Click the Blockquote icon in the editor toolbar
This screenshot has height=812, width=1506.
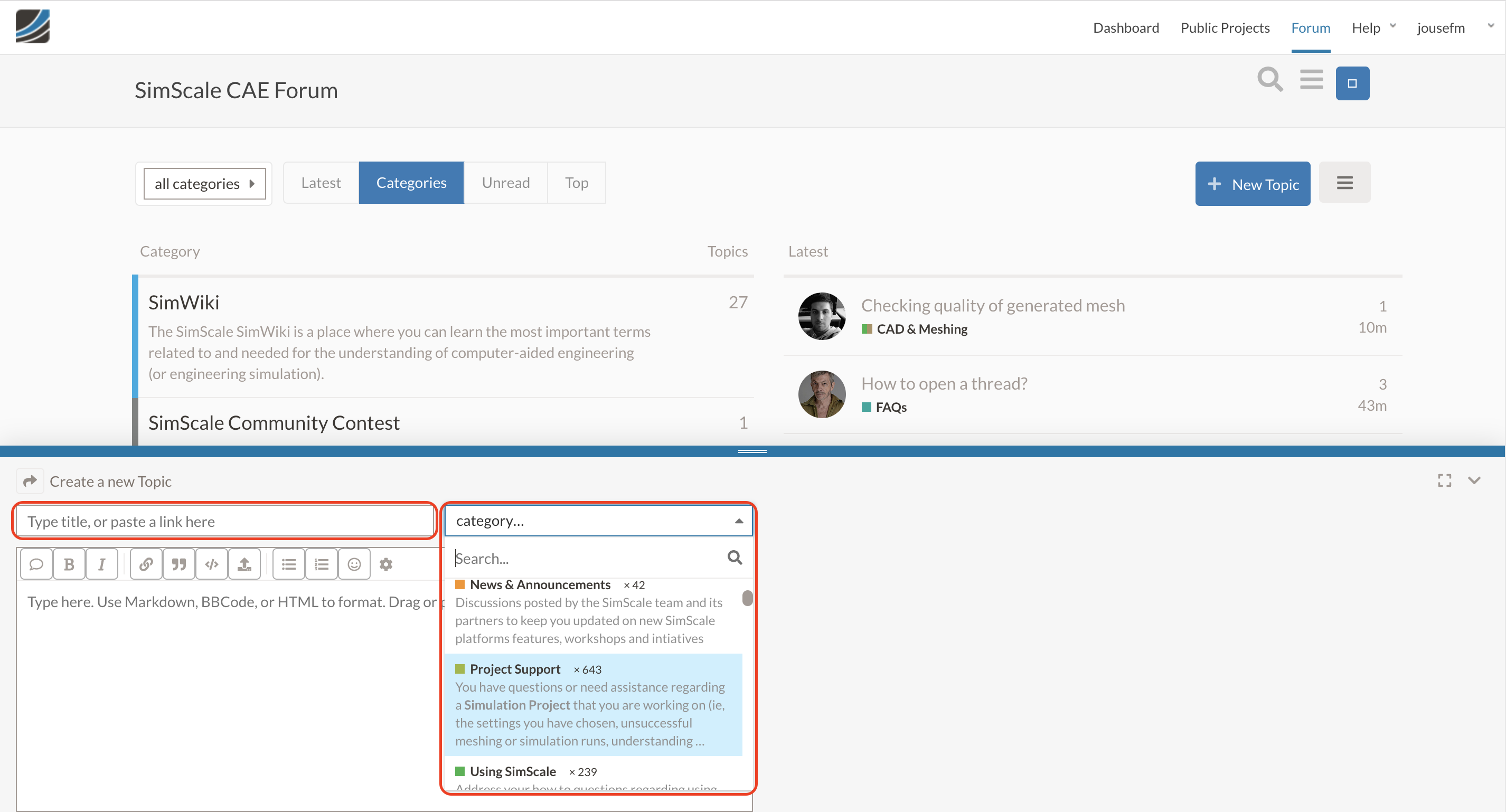179,564
